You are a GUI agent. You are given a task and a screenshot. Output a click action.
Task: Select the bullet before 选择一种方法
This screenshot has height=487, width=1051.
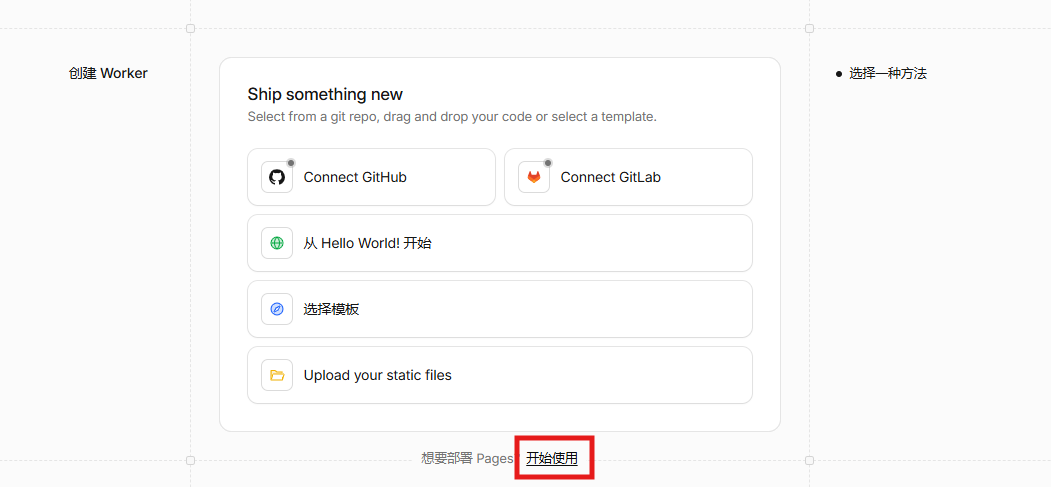839,74
